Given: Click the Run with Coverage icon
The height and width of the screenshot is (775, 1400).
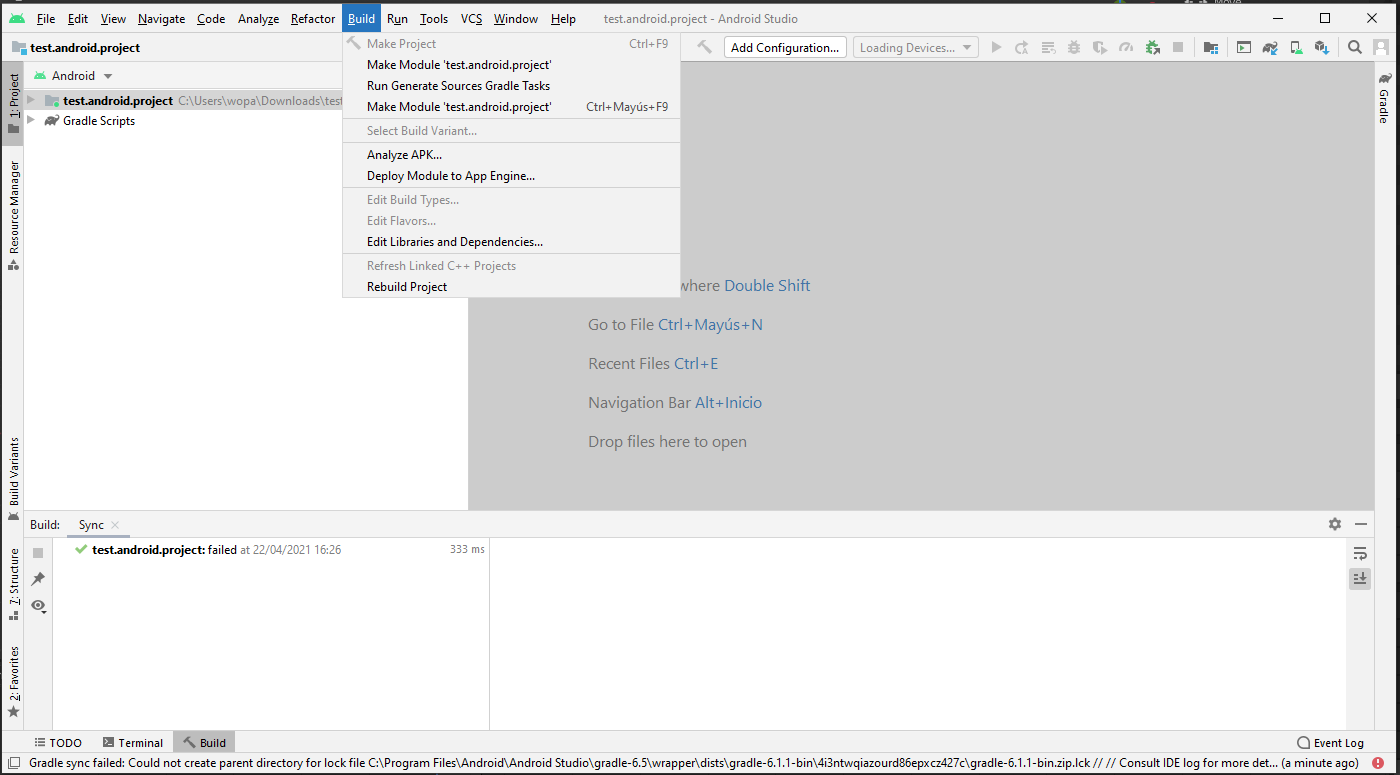Looking at the screenshot, I should [1100, 47].
